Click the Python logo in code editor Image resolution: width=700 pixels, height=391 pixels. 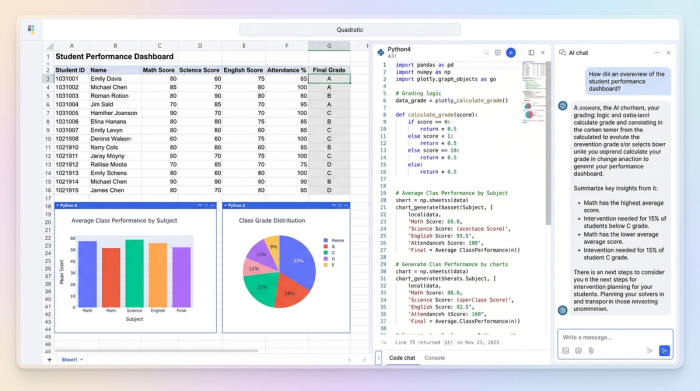381,53
